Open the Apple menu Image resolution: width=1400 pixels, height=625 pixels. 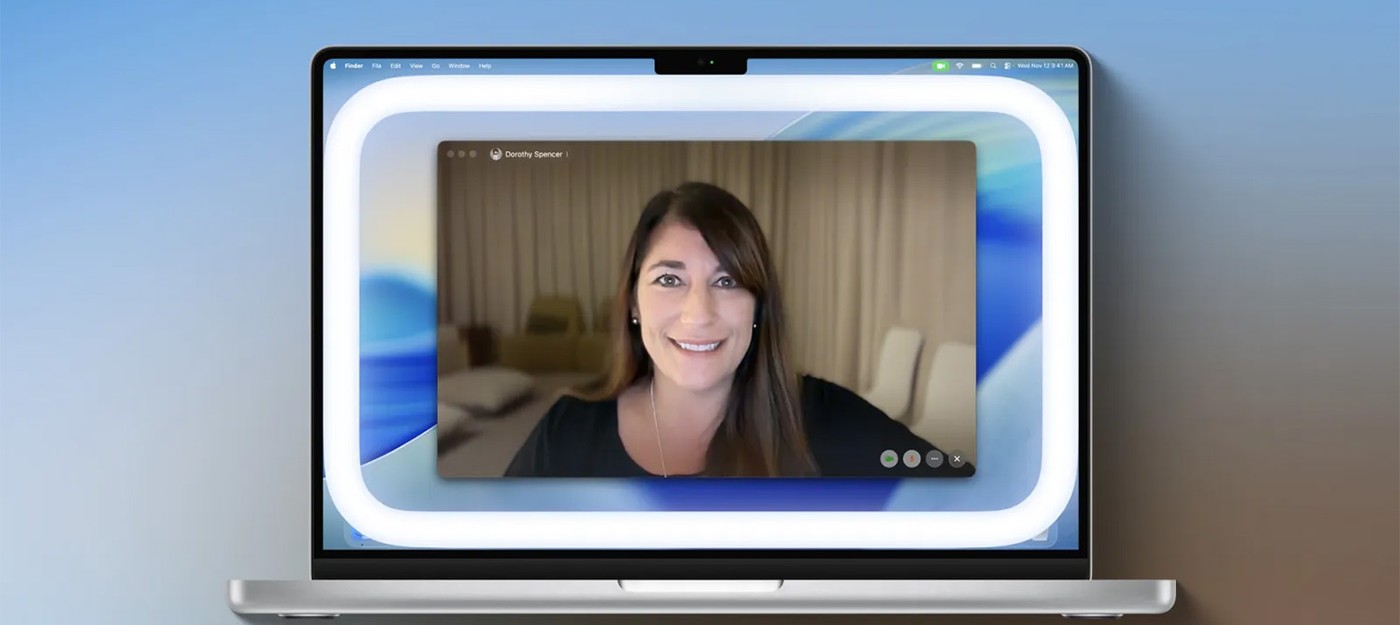(334, 66)
